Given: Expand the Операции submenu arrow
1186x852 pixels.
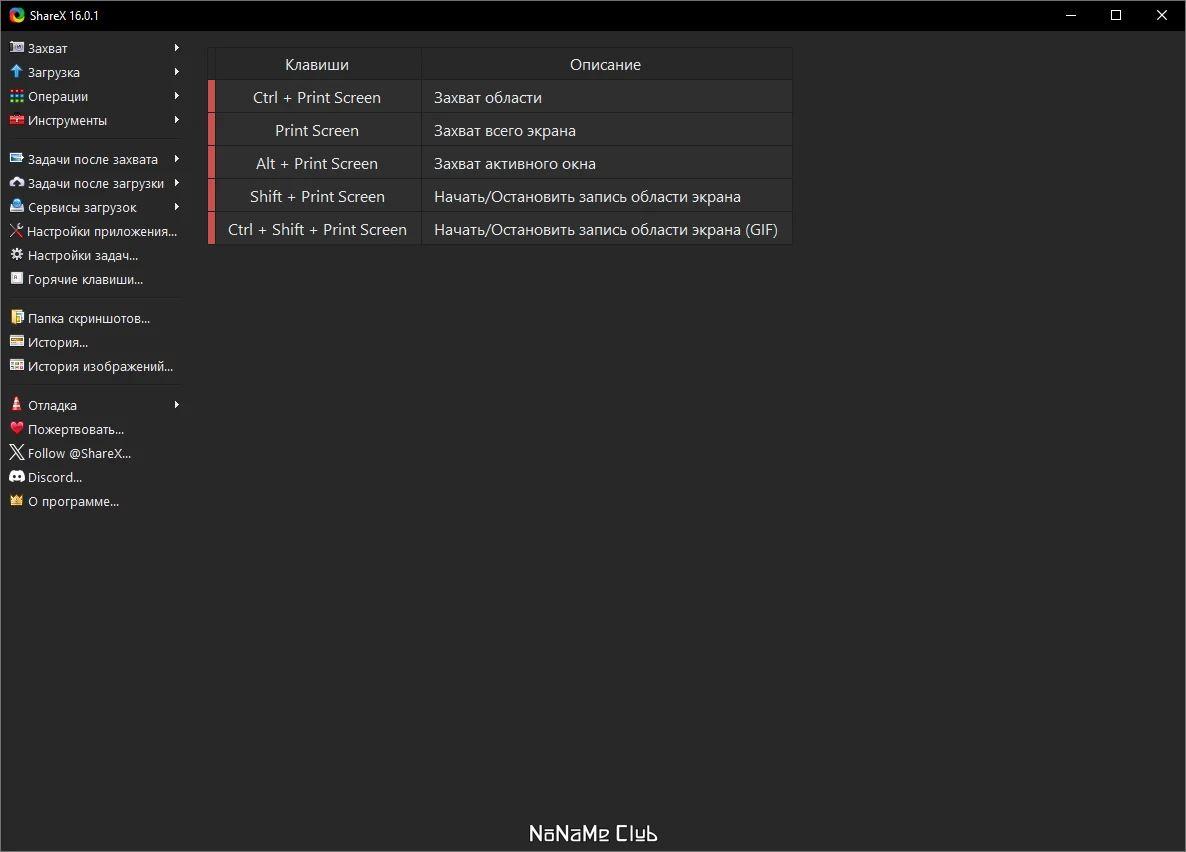Looking at the screenshot, I should [176, 96].
